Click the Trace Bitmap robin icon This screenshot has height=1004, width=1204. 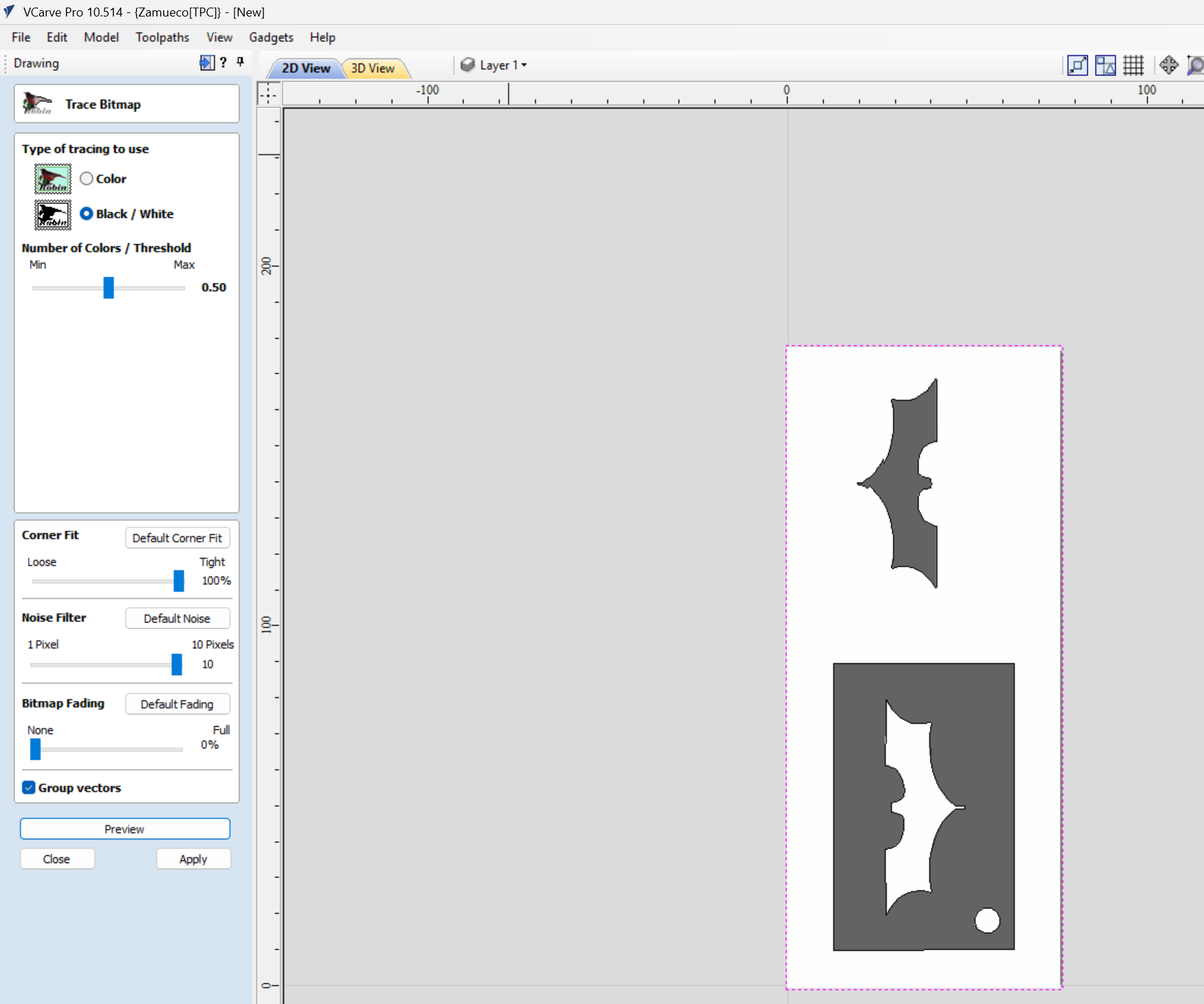[x=37, y=104]
